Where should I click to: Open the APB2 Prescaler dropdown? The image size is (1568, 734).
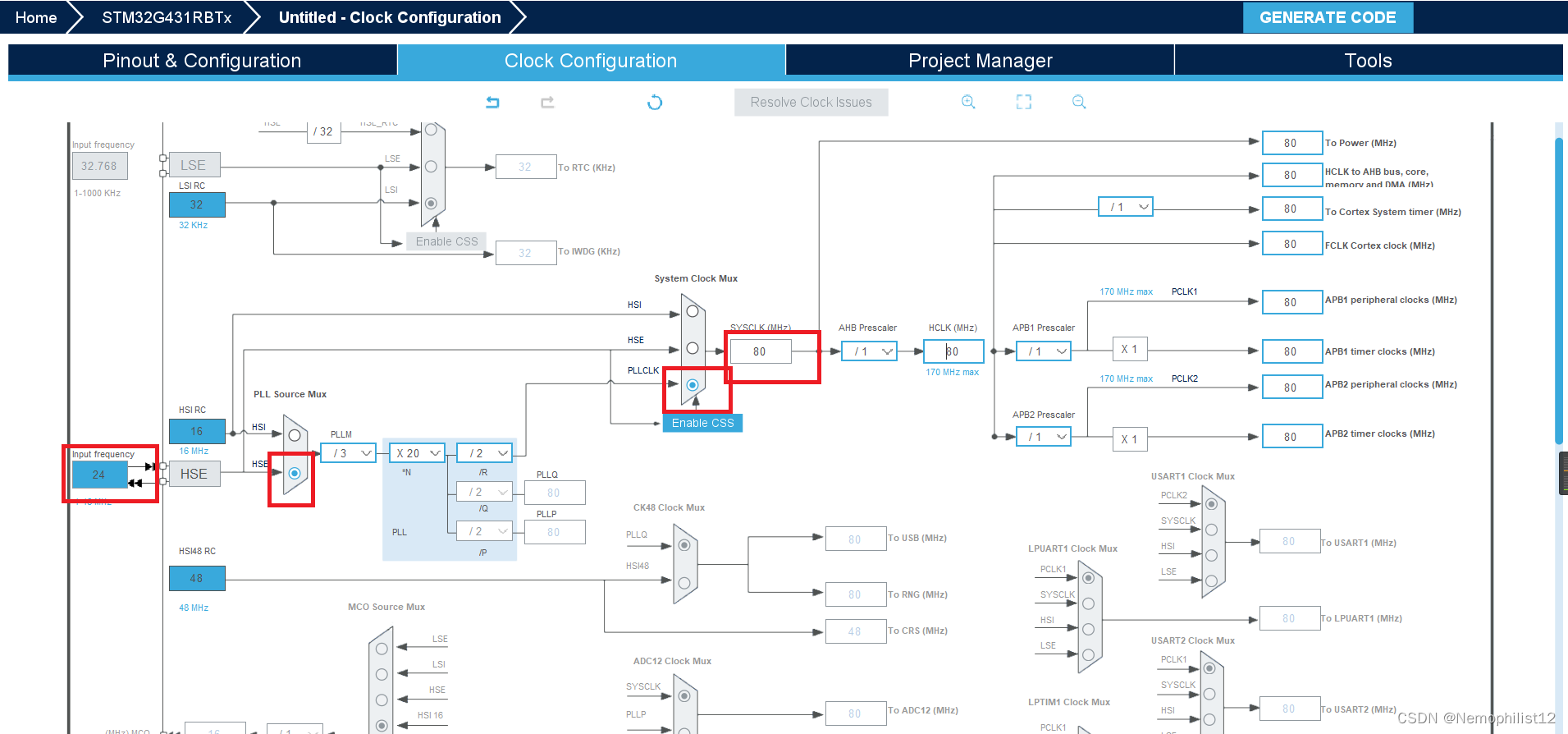[1044, 437]
